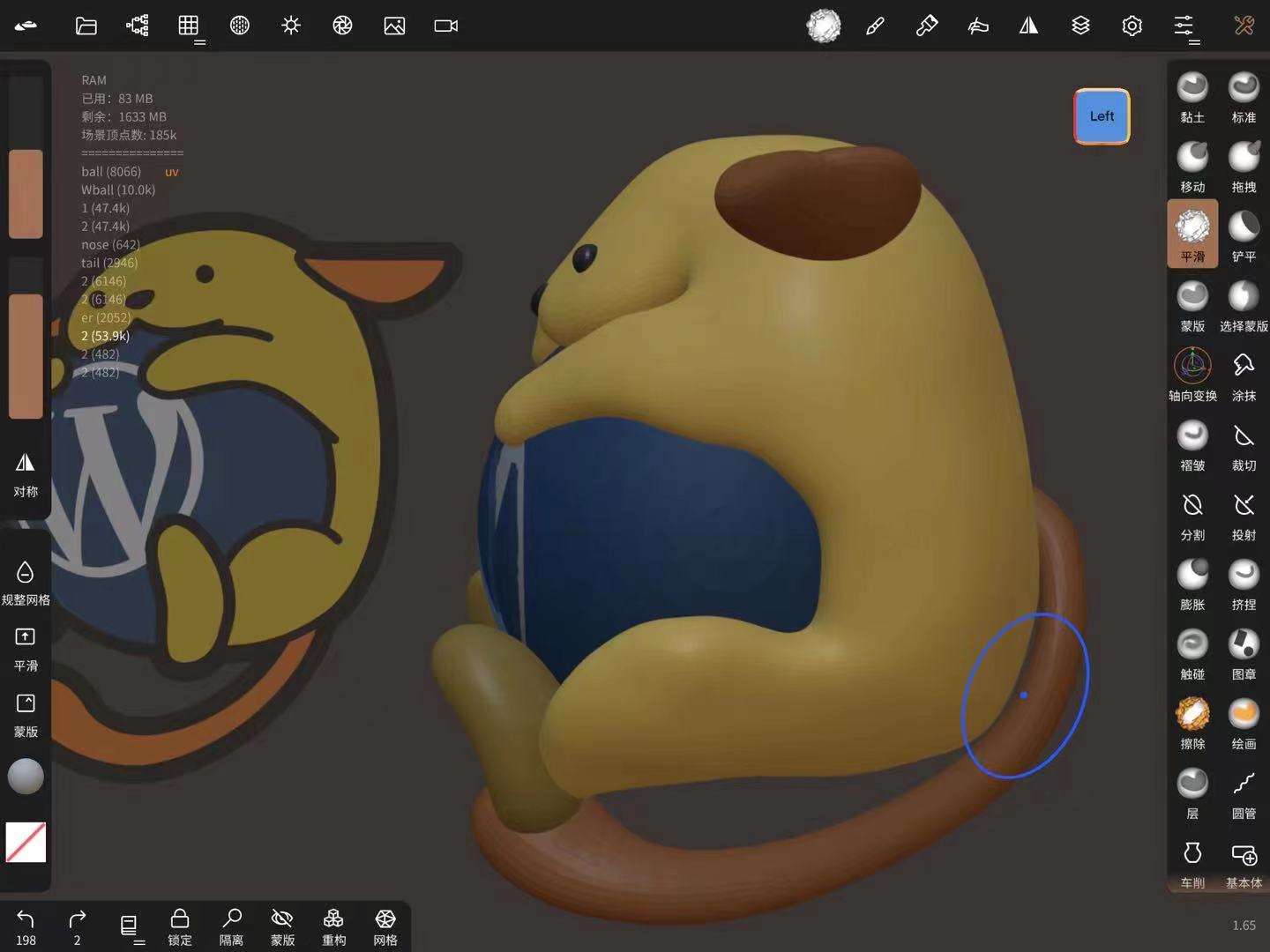Snap view using the Left cube

[x=1102, y=116]
